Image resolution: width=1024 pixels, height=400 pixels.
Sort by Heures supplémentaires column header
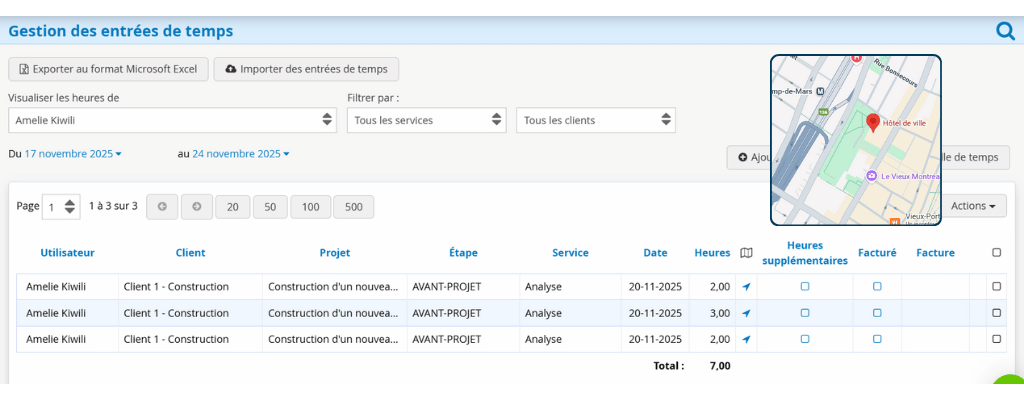[805, 253]
